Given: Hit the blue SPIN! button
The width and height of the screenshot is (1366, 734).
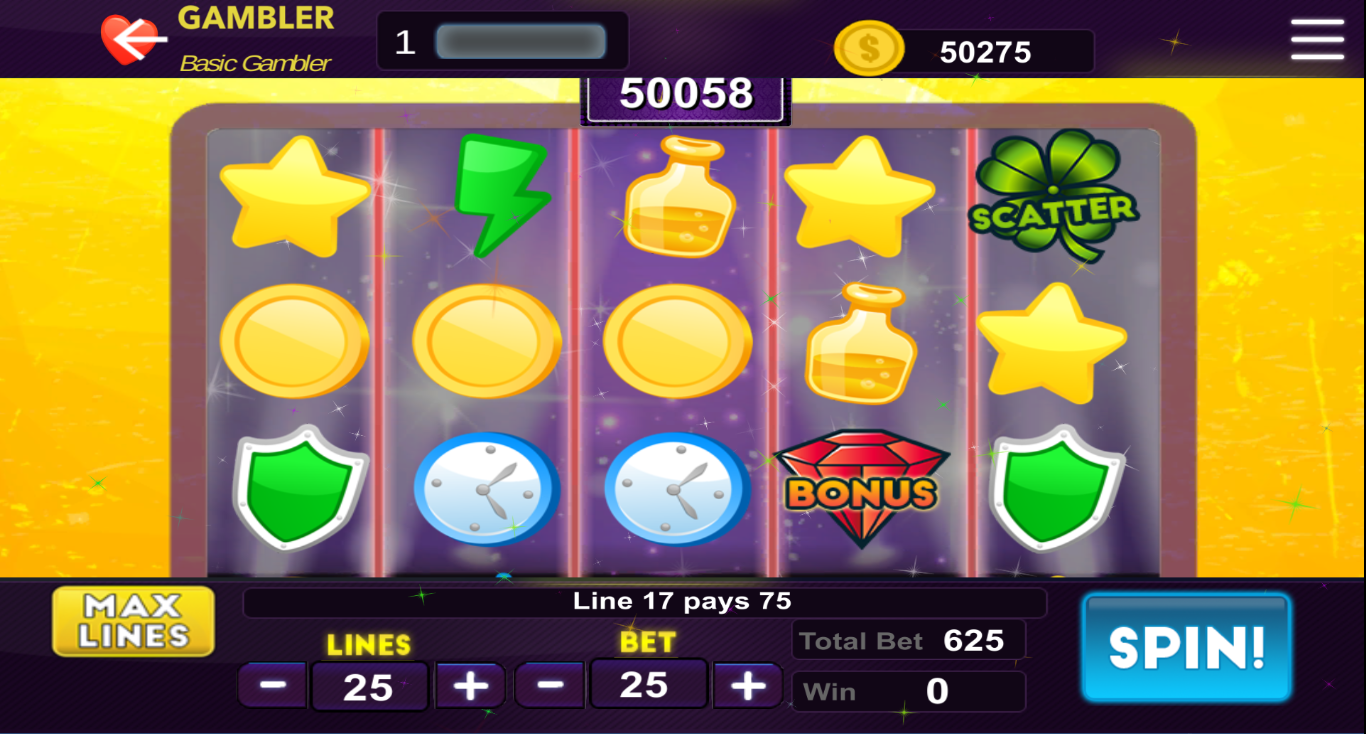Looking at the screenshot, I should [1187, 648].
